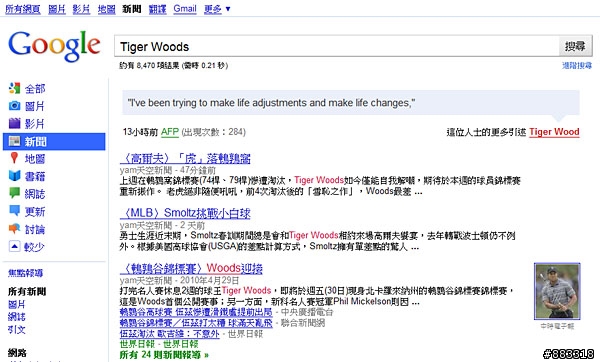
Task: Open maps via the red pin icon
Action: coord(14,158)
